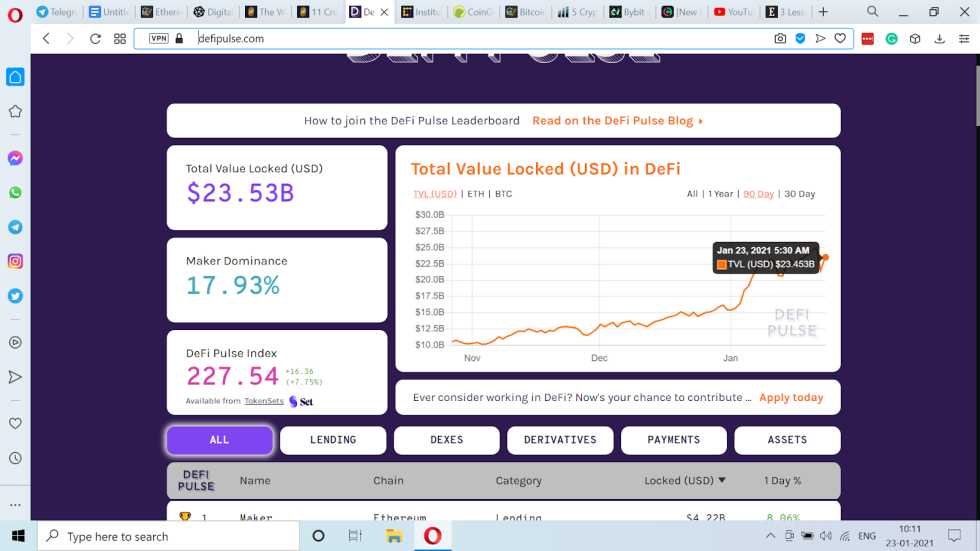Reload the defipulse.com page
980x551 pixels.
pyautogui.click(x=95, y=38)
